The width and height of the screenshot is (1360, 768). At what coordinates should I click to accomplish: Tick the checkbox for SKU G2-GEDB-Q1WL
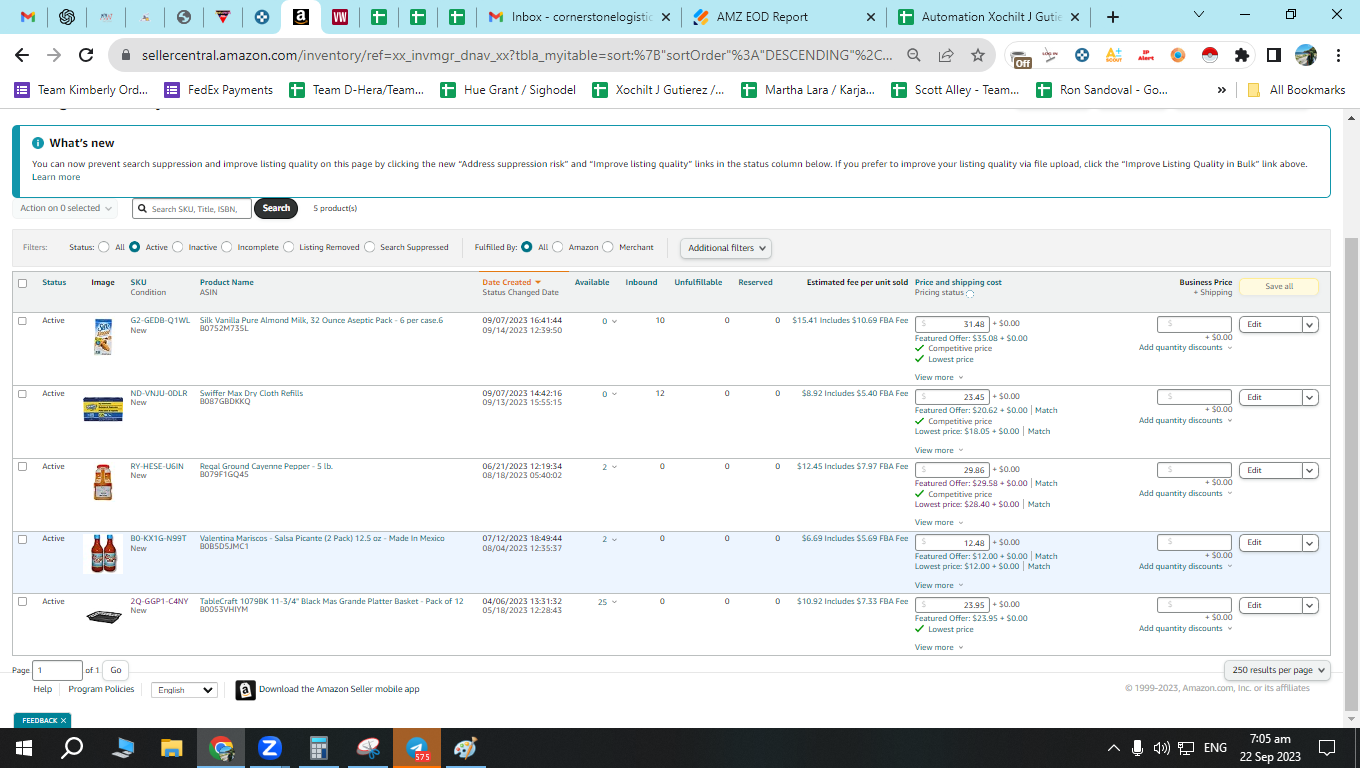click(x=23, y=321)
